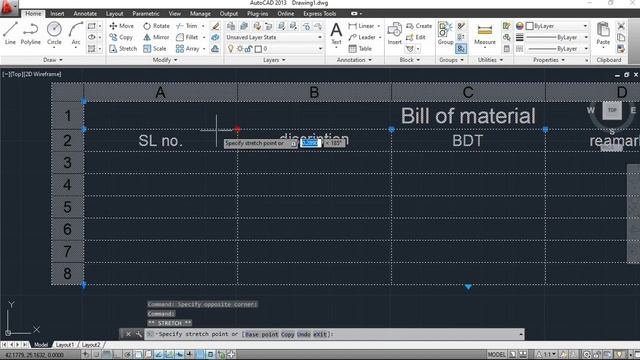The width and height of the screenshot is (640, 360).
Task: Choose the Linear dimension tool
Action: pos(362,26)
